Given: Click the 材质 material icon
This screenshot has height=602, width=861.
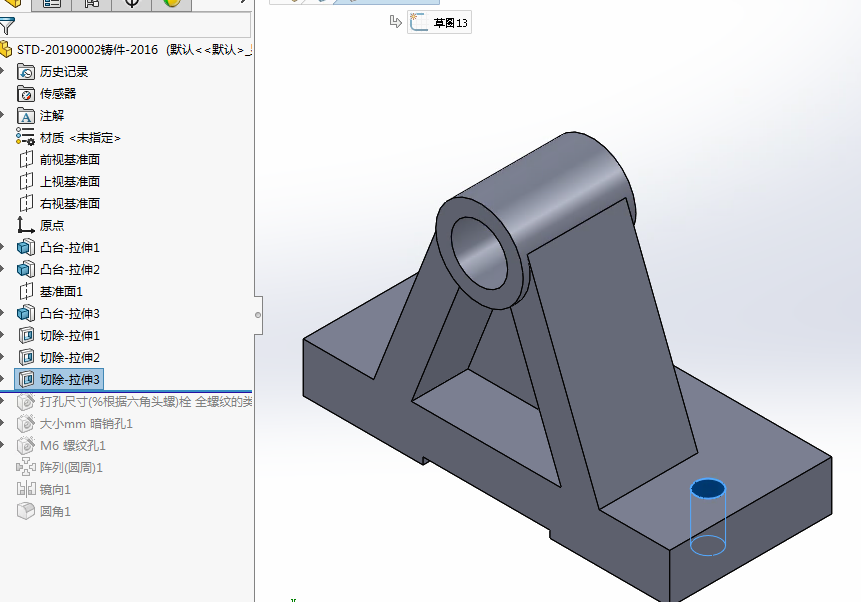Looking at the screenshot, I should [x=26, y=137].
